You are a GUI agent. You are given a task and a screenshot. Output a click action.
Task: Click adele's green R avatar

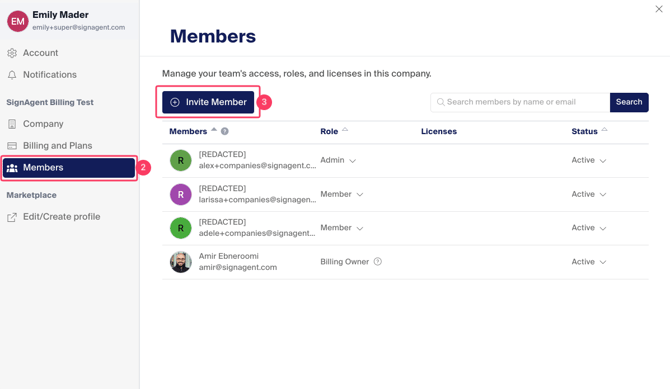pyautogui.click(x=181, y=228)
